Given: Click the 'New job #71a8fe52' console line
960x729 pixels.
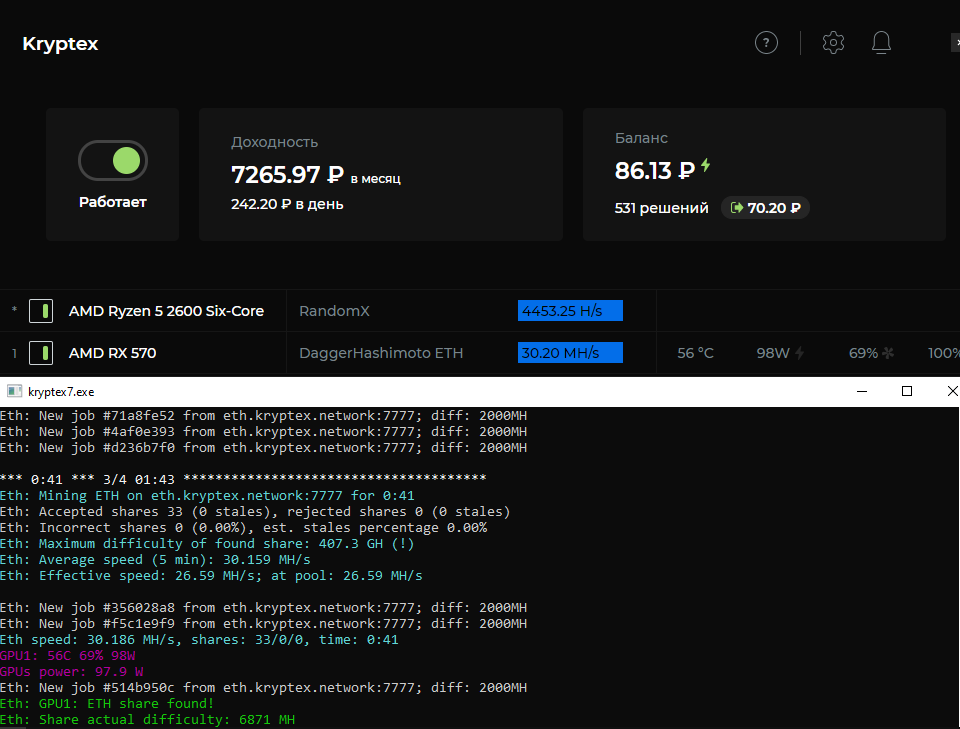Looking at the screenshot, I should pos(263,416).
